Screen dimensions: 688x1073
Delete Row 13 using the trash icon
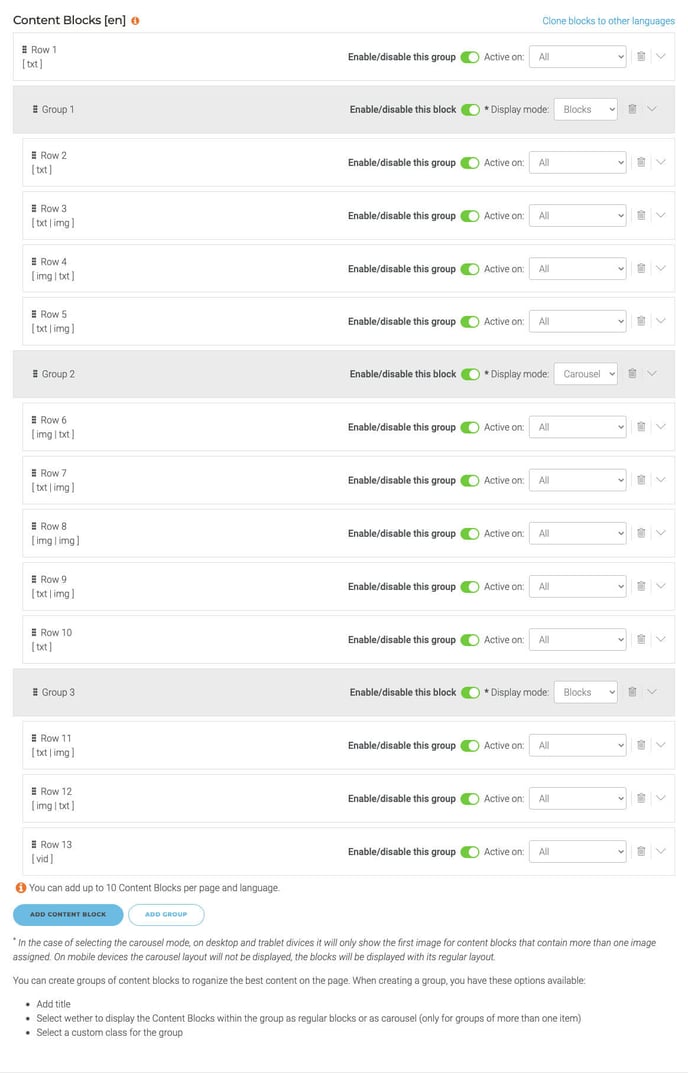click(641, 851)
